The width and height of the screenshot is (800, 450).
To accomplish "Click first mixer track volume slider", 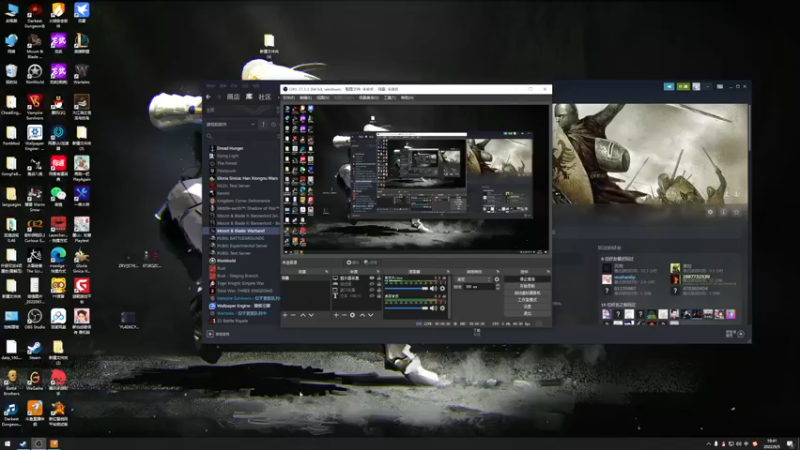I will [406, 289].
